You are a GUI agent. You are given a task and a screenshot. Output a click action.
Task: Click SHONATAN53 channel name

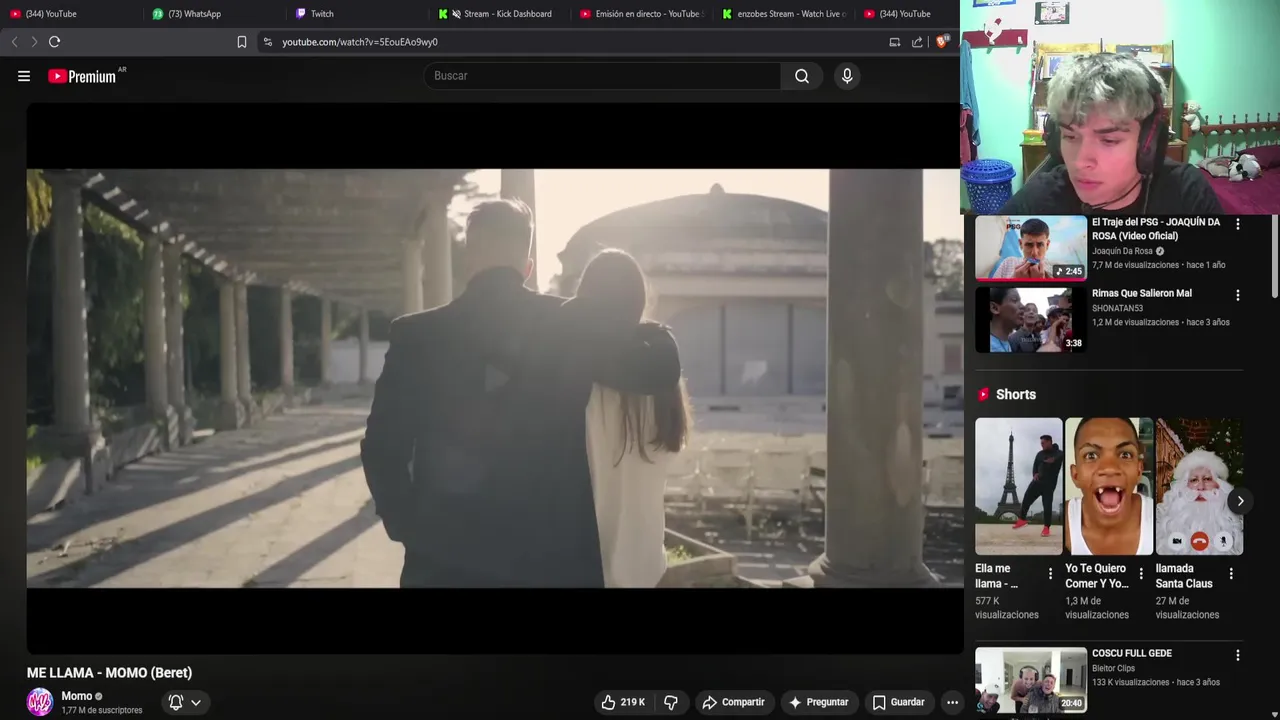1117,308
